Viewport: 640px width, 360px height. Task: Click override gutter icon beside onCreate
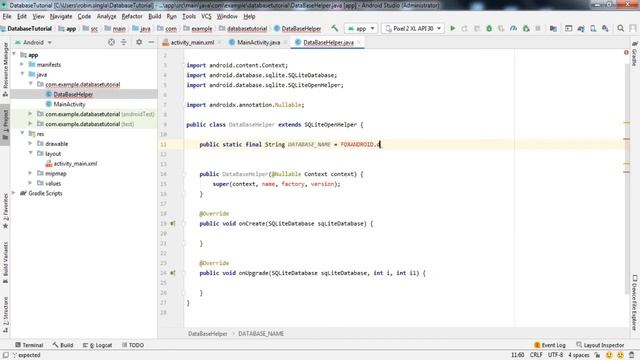[x=173, y=224]
